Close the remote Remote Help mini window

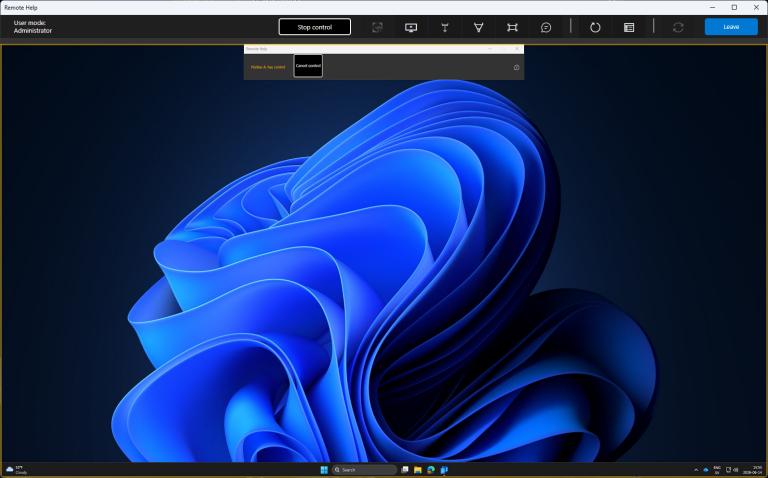point(517,49)
